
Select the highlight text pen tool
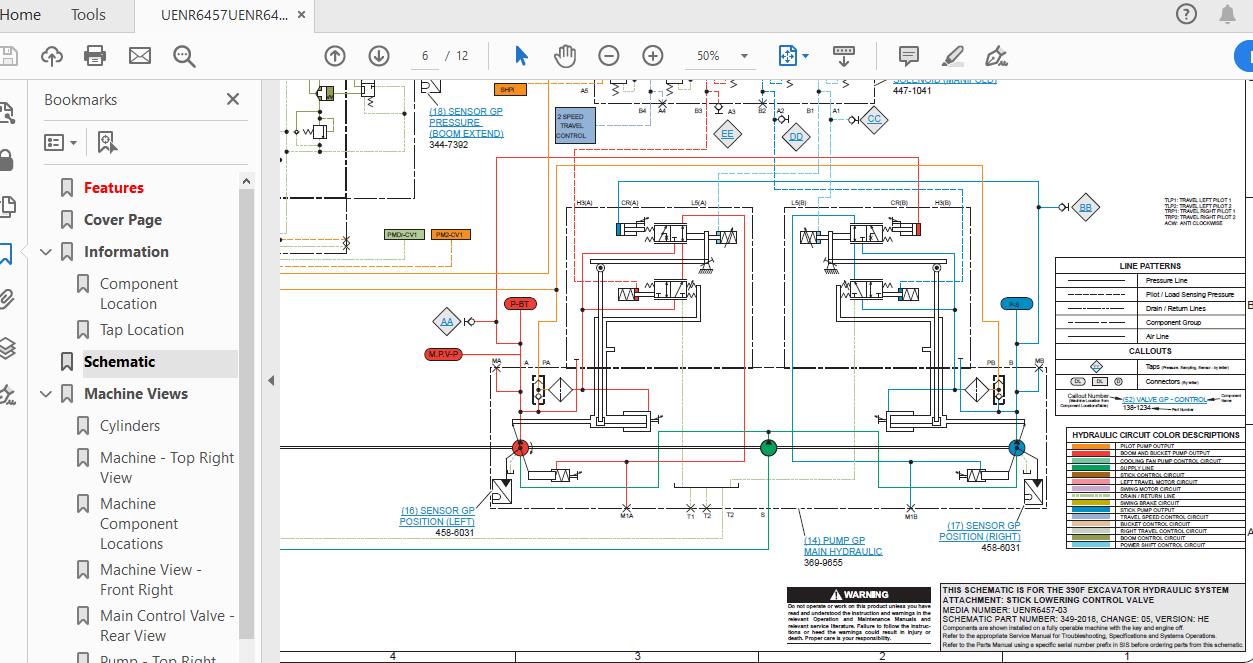(953, 56)
